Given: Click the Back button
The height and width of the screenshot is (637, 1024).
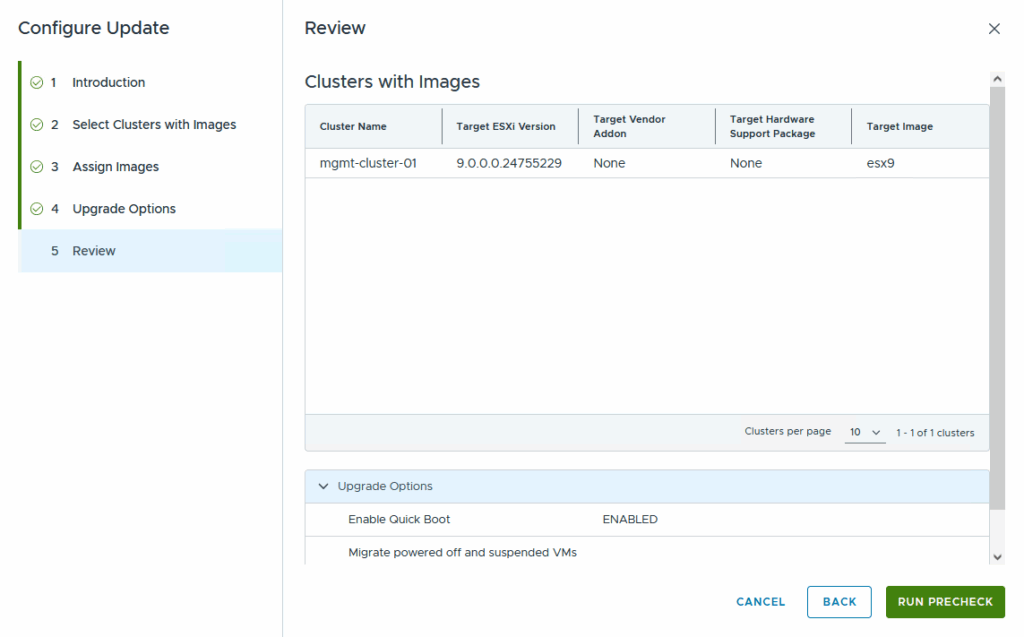Looking at the screenshot, I should [x=839, y=602].
